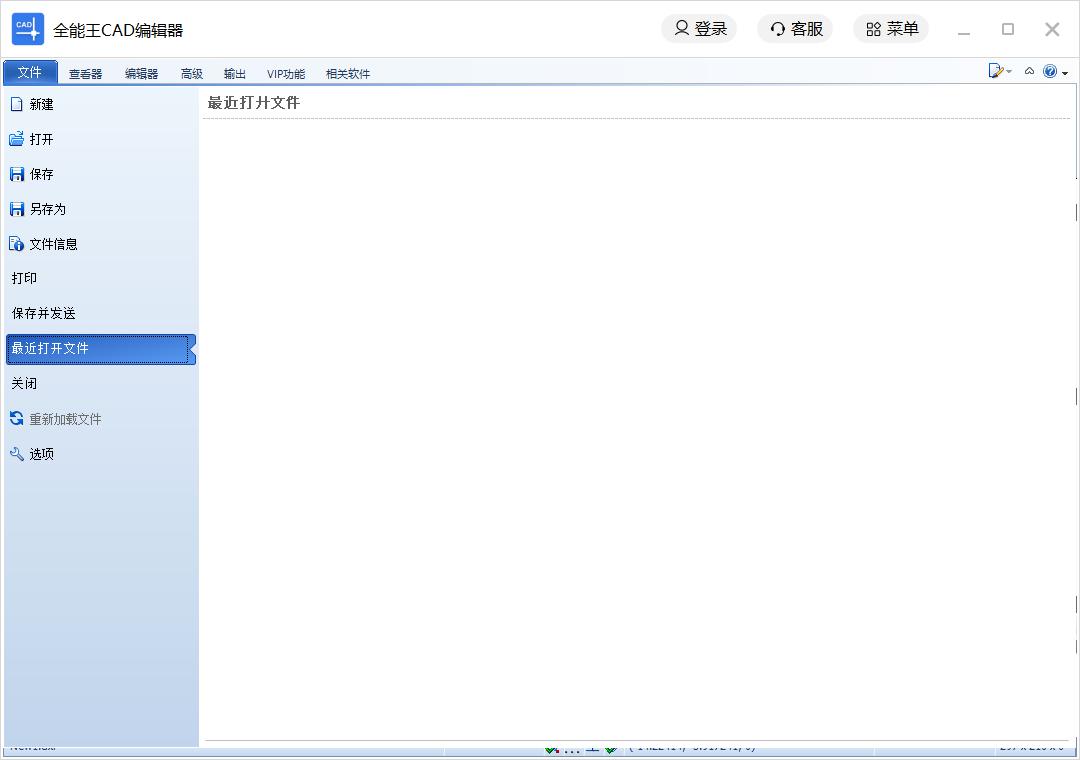Open dropdown arrow beside document pencil icon
This screenshot has width=1080, height=760.
tap(1009, 72)
